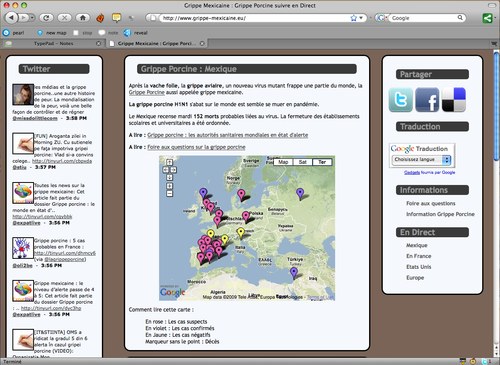Click the @oli2be Twitter handle

[x=22, y=266]
